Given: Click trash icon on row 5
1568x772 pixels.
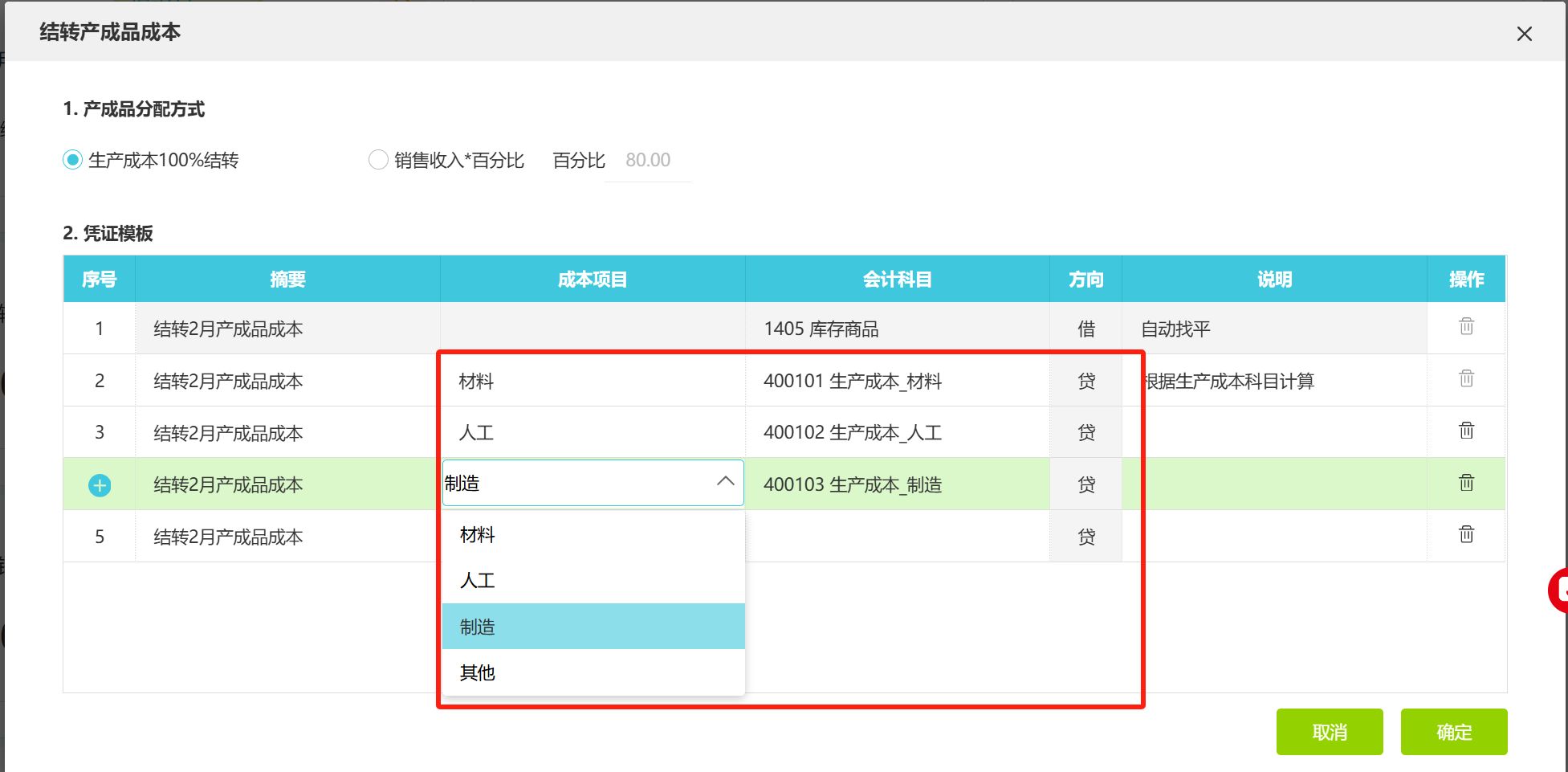Looking at the screenshot, I should click(1466, 535).
